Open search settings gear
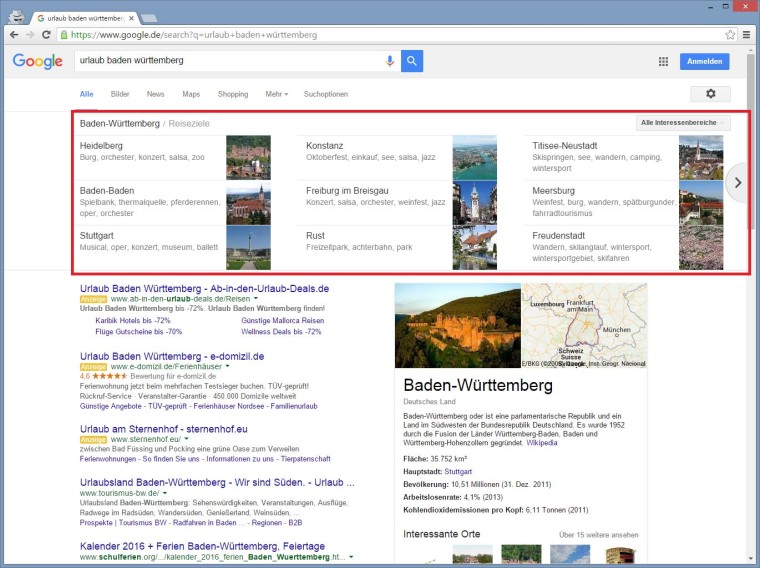Image resolution: width=760 pixels, height=568 pixels. (x=711, y=94)
